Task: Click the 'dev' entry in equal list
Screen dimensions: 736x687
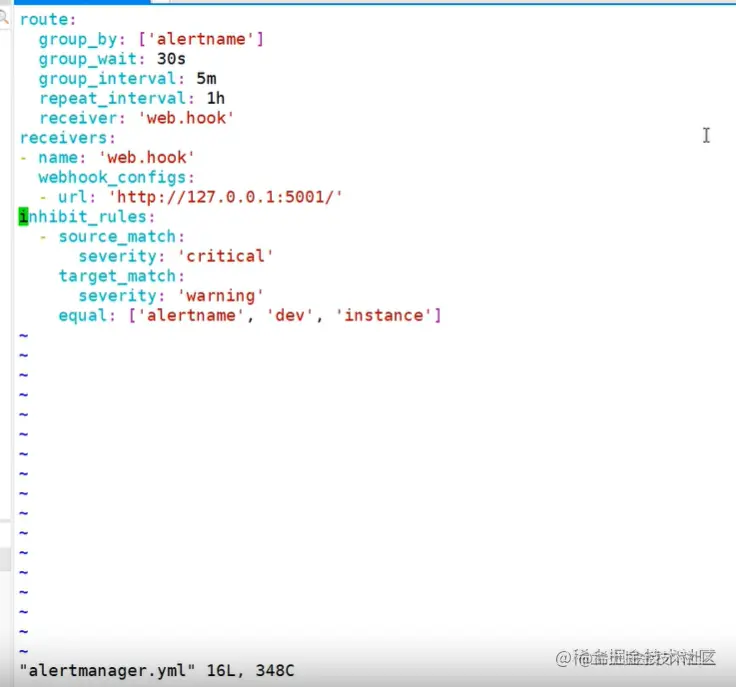Action: (290, 315)
